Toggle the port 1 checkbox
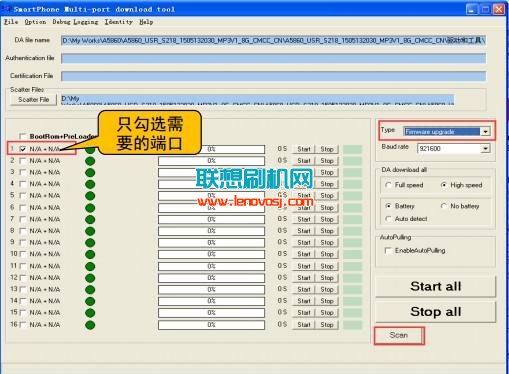This screenshot has width=509, height=374. coord(23,149)
